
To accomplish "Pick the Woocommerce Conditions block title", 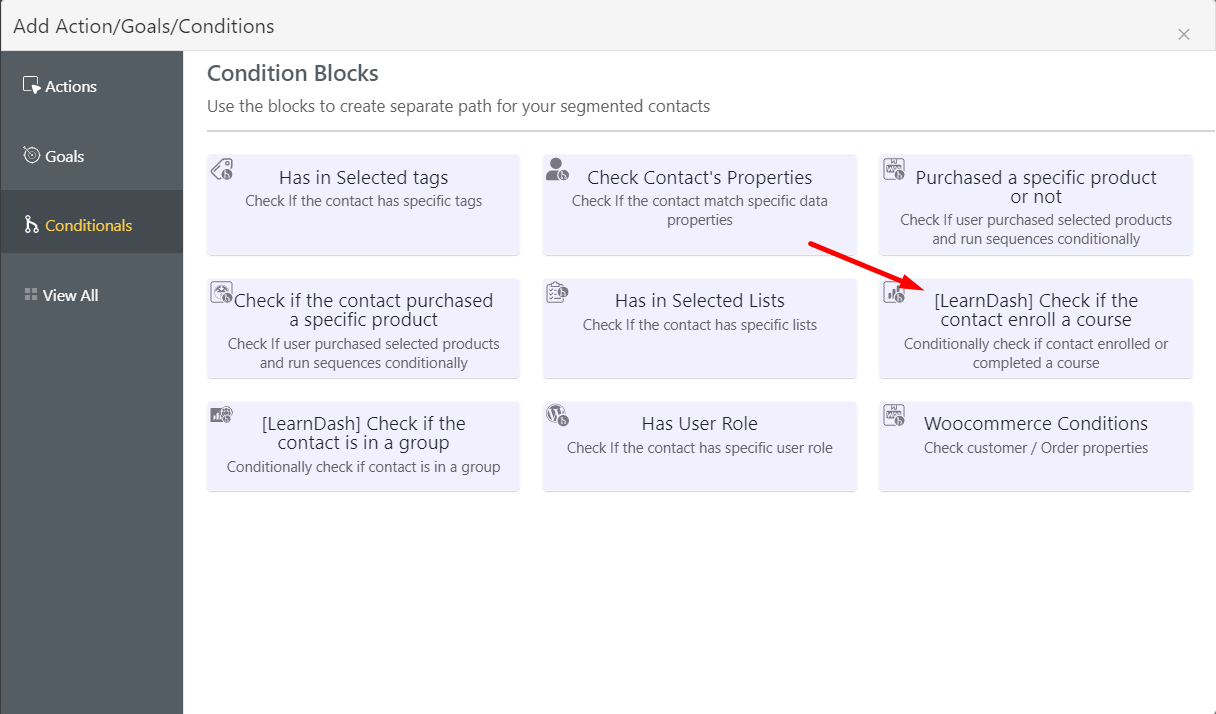I will click(1035, 424).
